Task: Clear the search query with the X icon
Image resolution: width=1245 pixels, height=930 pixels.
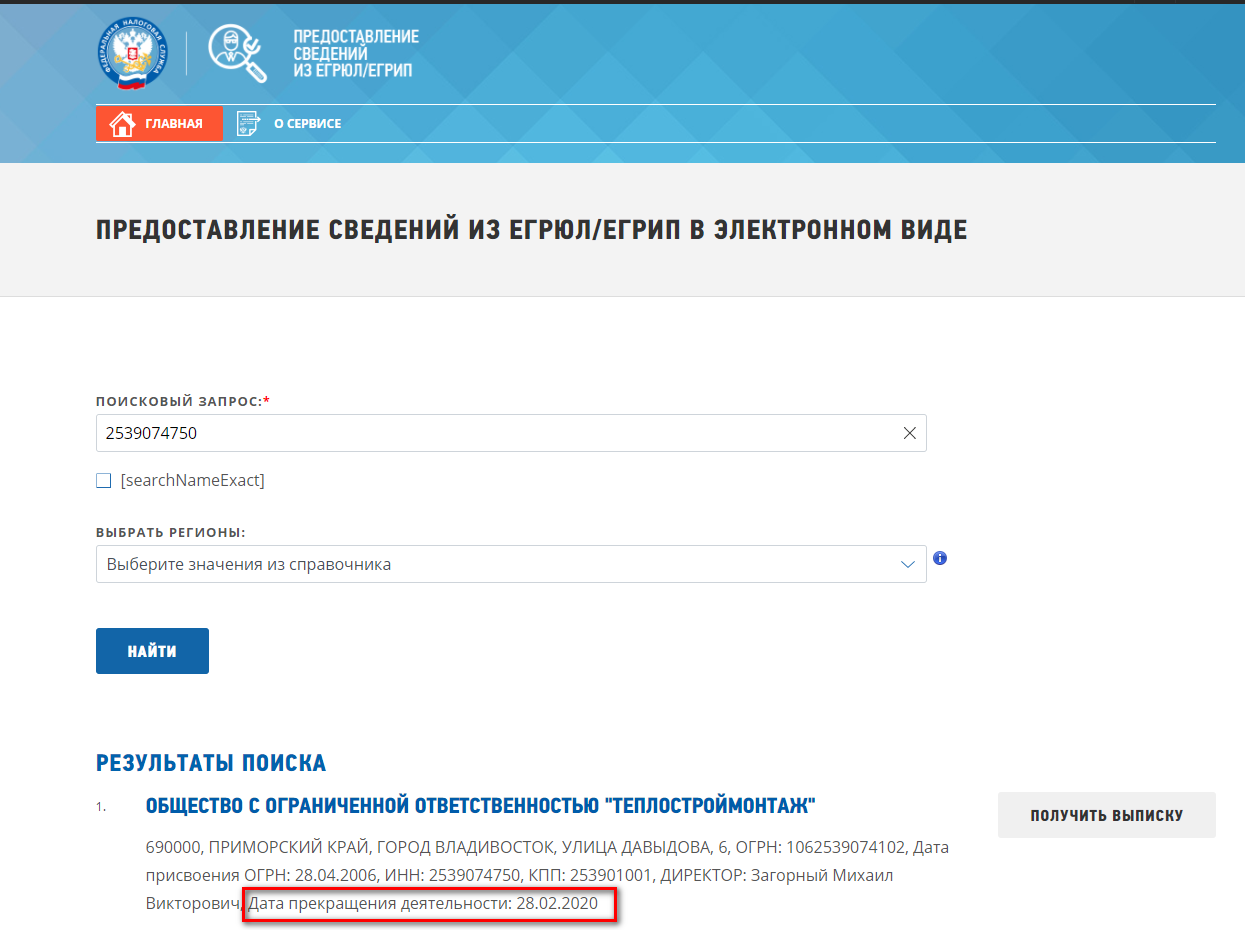Action: [909, 433]
